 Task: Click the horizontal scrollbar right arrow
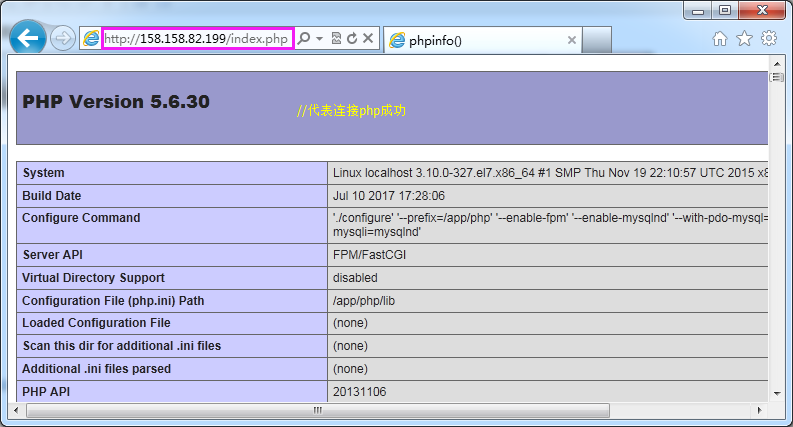pyautogui.click(x=760, y=410)
